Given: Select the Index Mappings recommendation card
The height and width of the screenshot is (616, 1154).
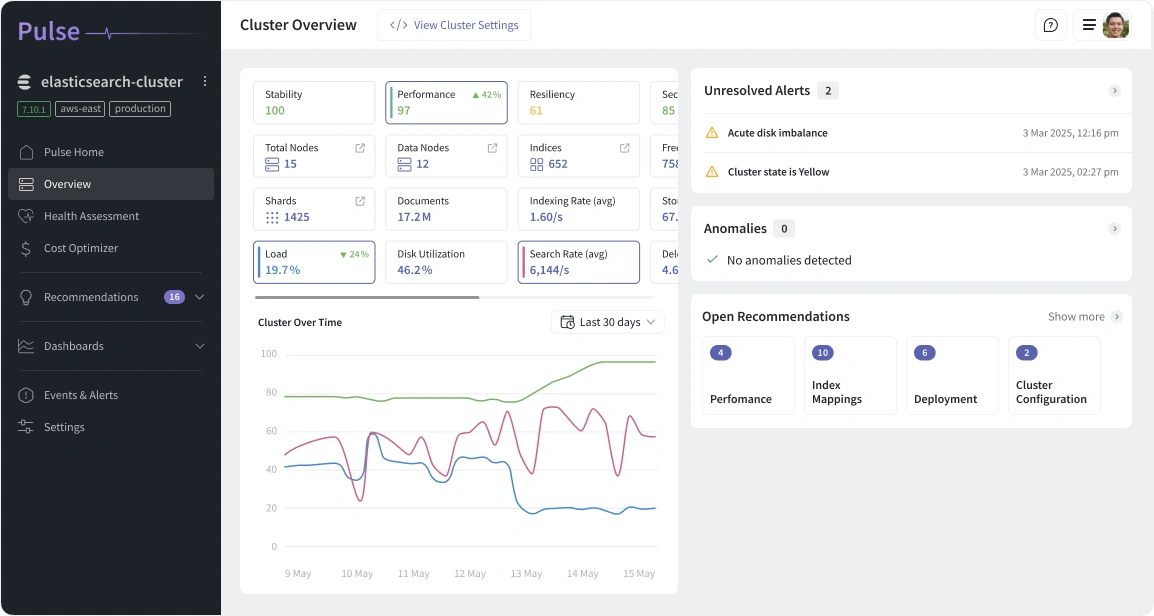Looking at the screenshot, I should click(x=849, y=375).
